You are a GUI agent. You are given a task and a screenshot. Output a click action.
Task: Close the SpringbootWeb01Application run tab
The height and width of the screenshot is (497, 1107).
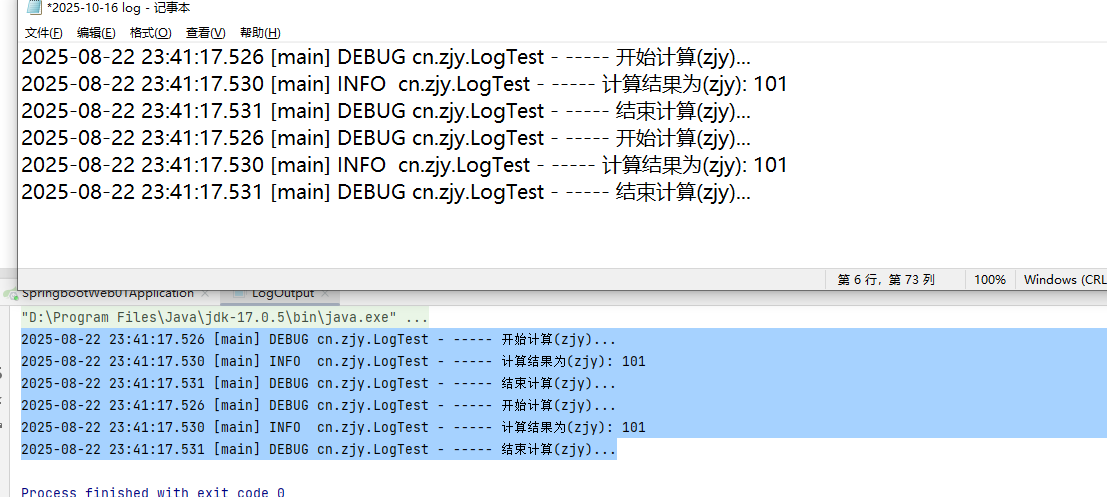click(x=205, y=294)
